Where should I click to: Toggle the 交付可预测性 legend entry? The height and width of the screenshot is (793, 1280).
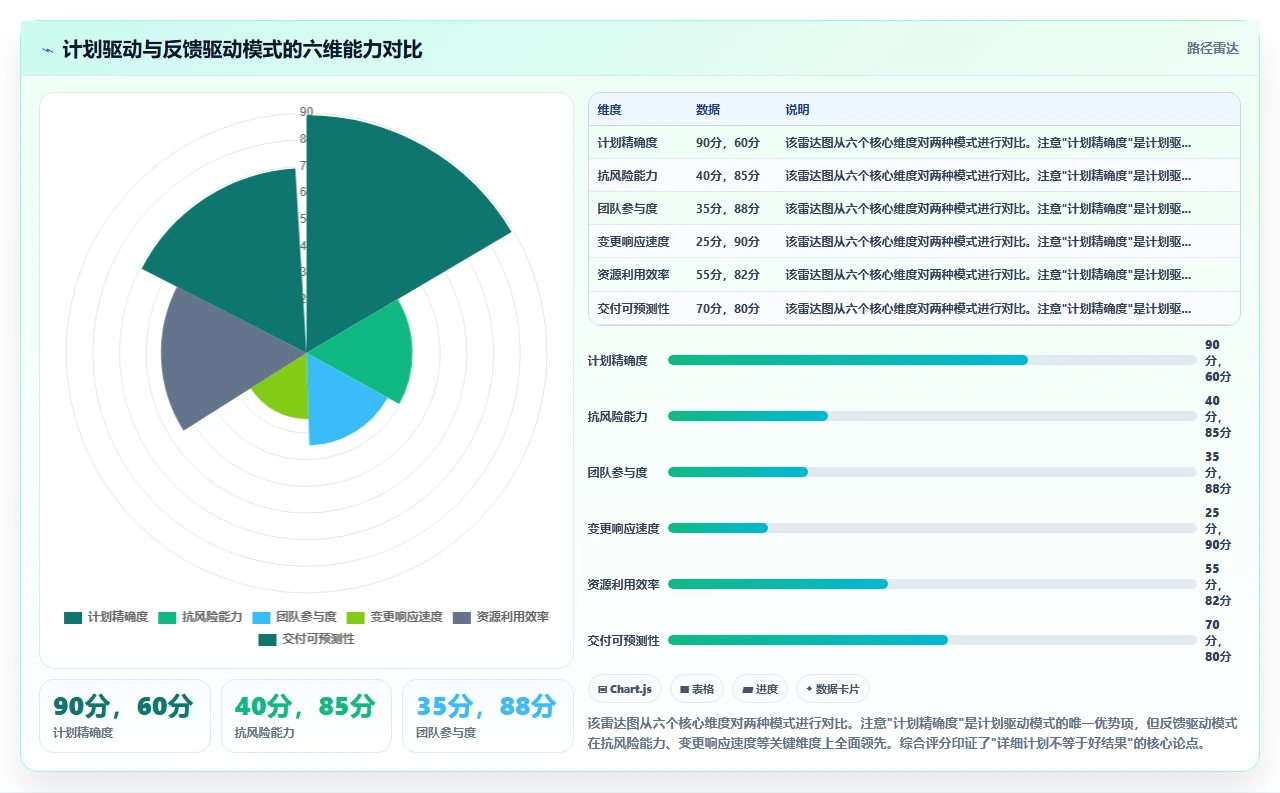[x=306, y=639]
